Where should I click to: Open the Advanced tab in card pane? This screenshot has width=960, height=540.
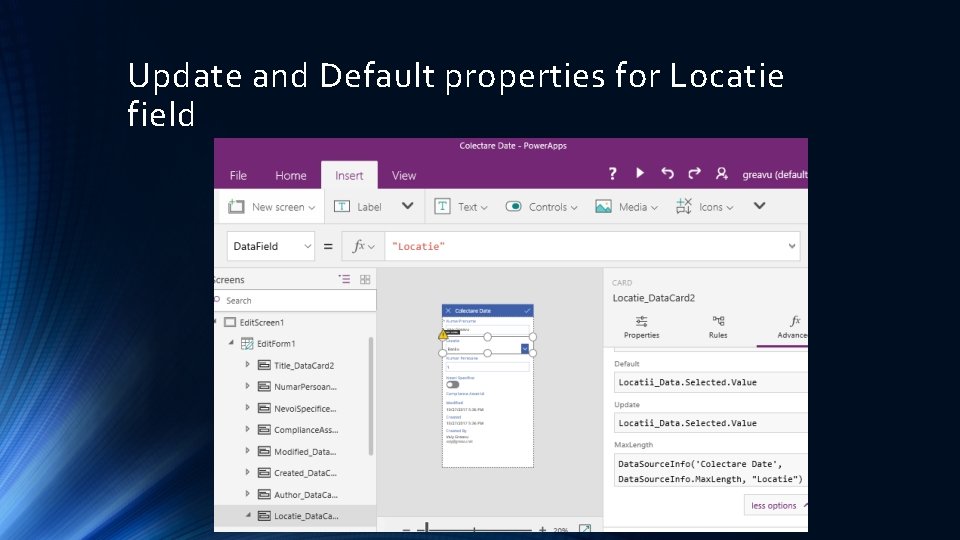792,327
